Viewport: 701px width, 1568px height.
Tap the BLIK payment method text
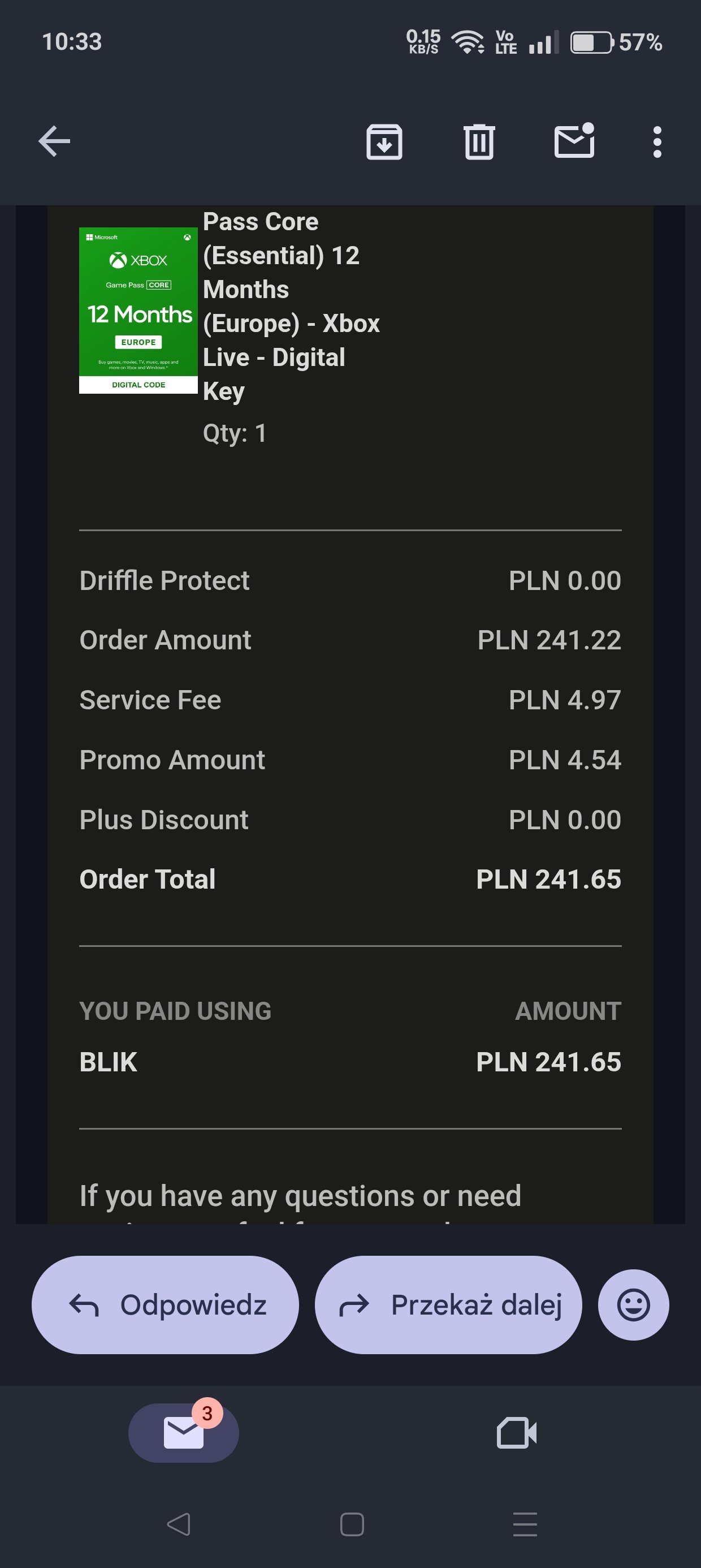tap(109, 1062)
